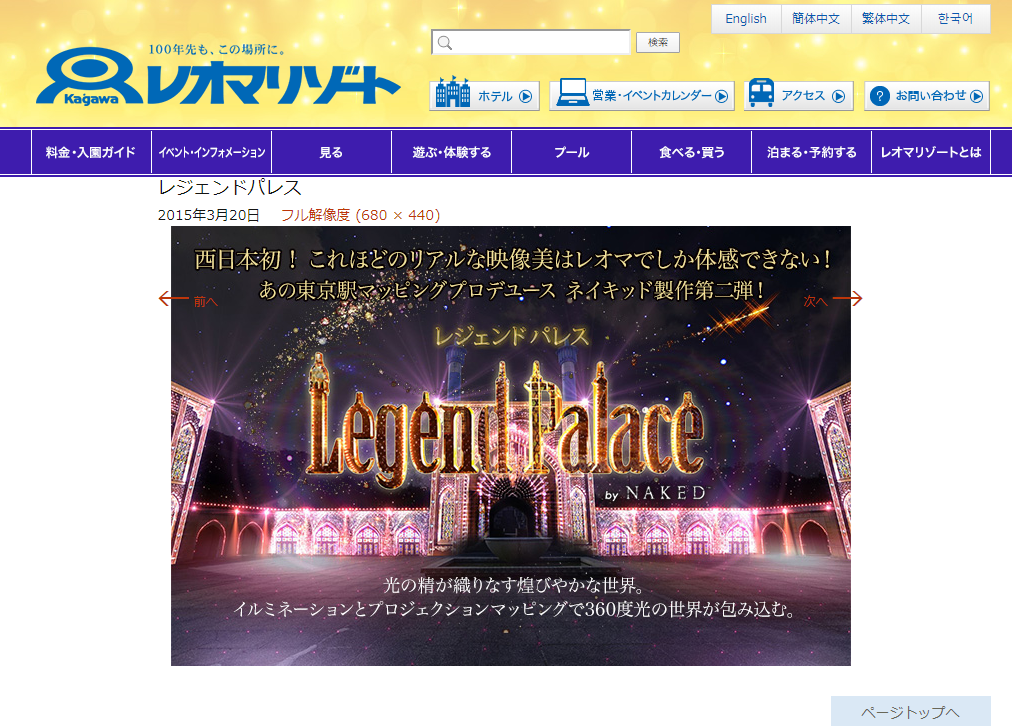Open the プール menu item
This screenshot has width=1012, height=726.
(x=572, y=152)
